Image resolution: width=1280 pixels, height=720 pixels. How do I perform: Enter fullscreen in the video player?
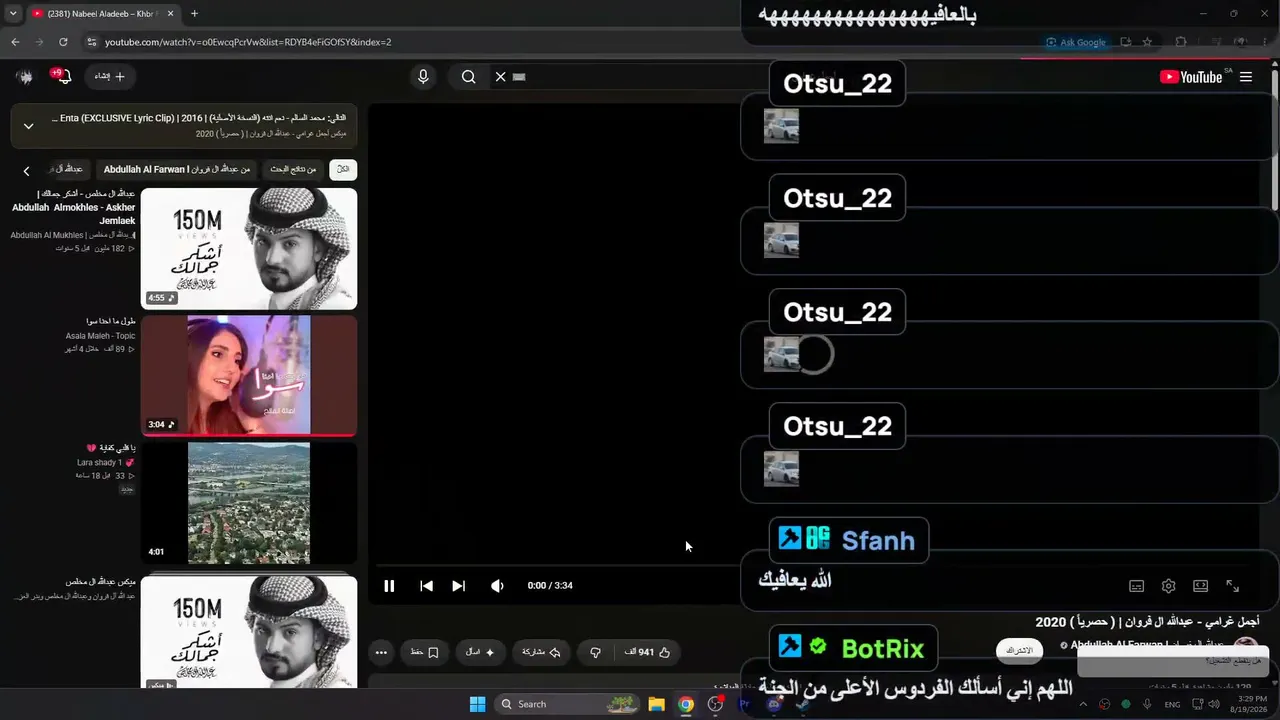(1232, 586)
